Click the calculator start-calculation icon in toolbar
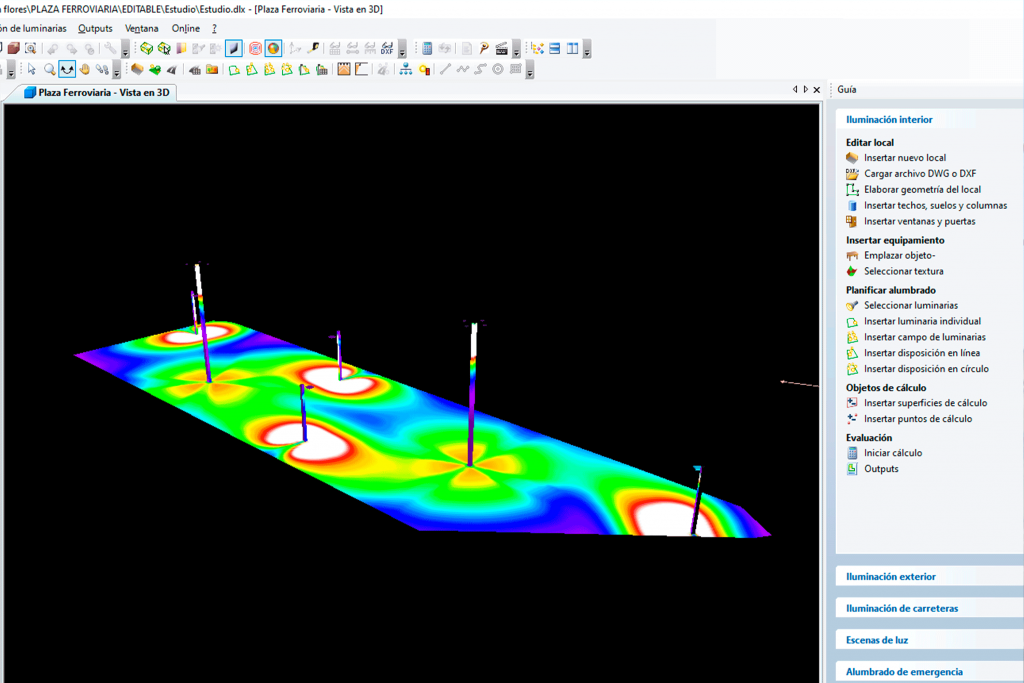This screenshot has height=683, width=1024. coord(427,48)
